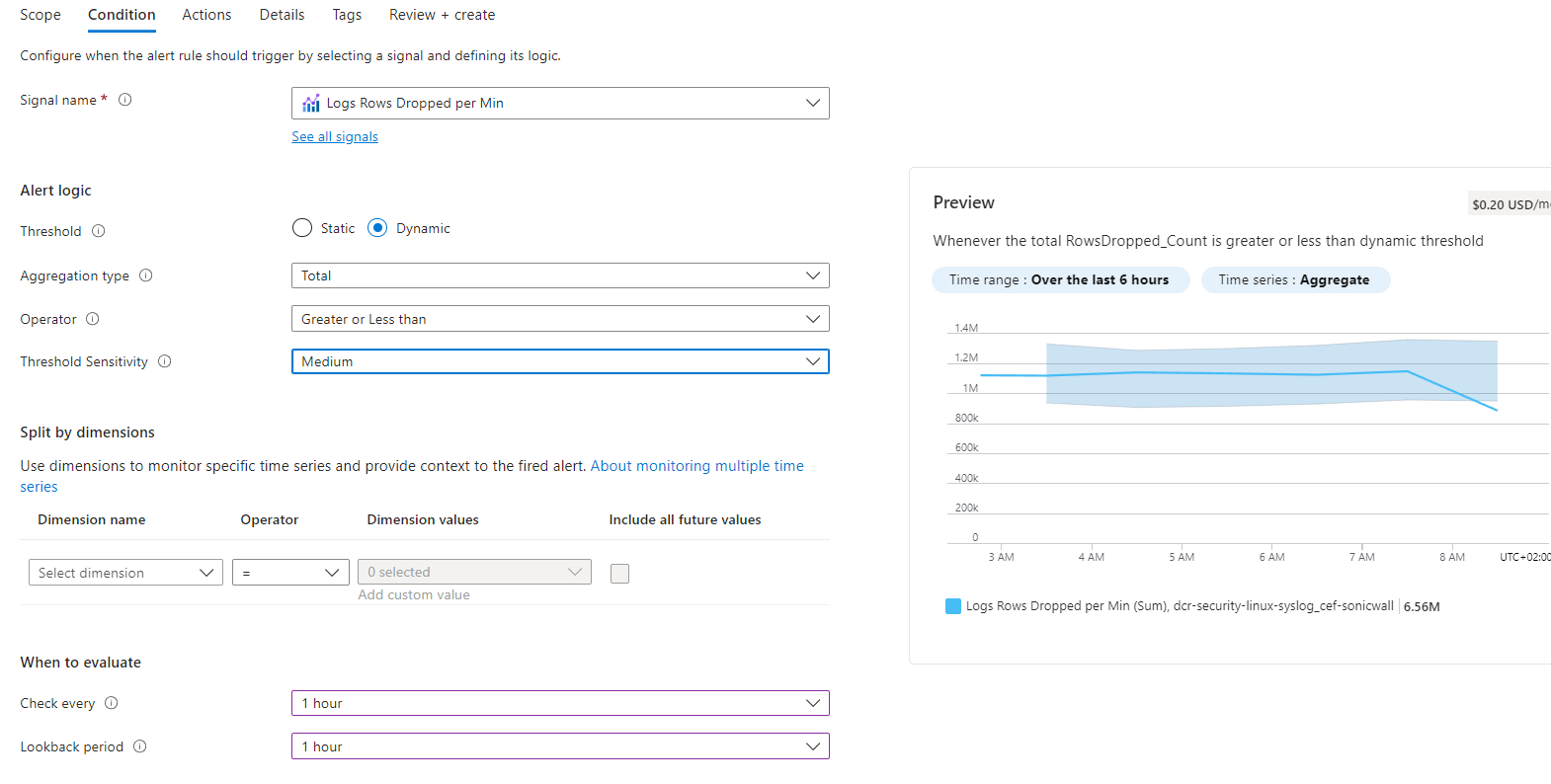The height and width of the screenshot is (784, 1551).
Task: Click the metric chart icon in Signal name field
Action: click(311, 104)
